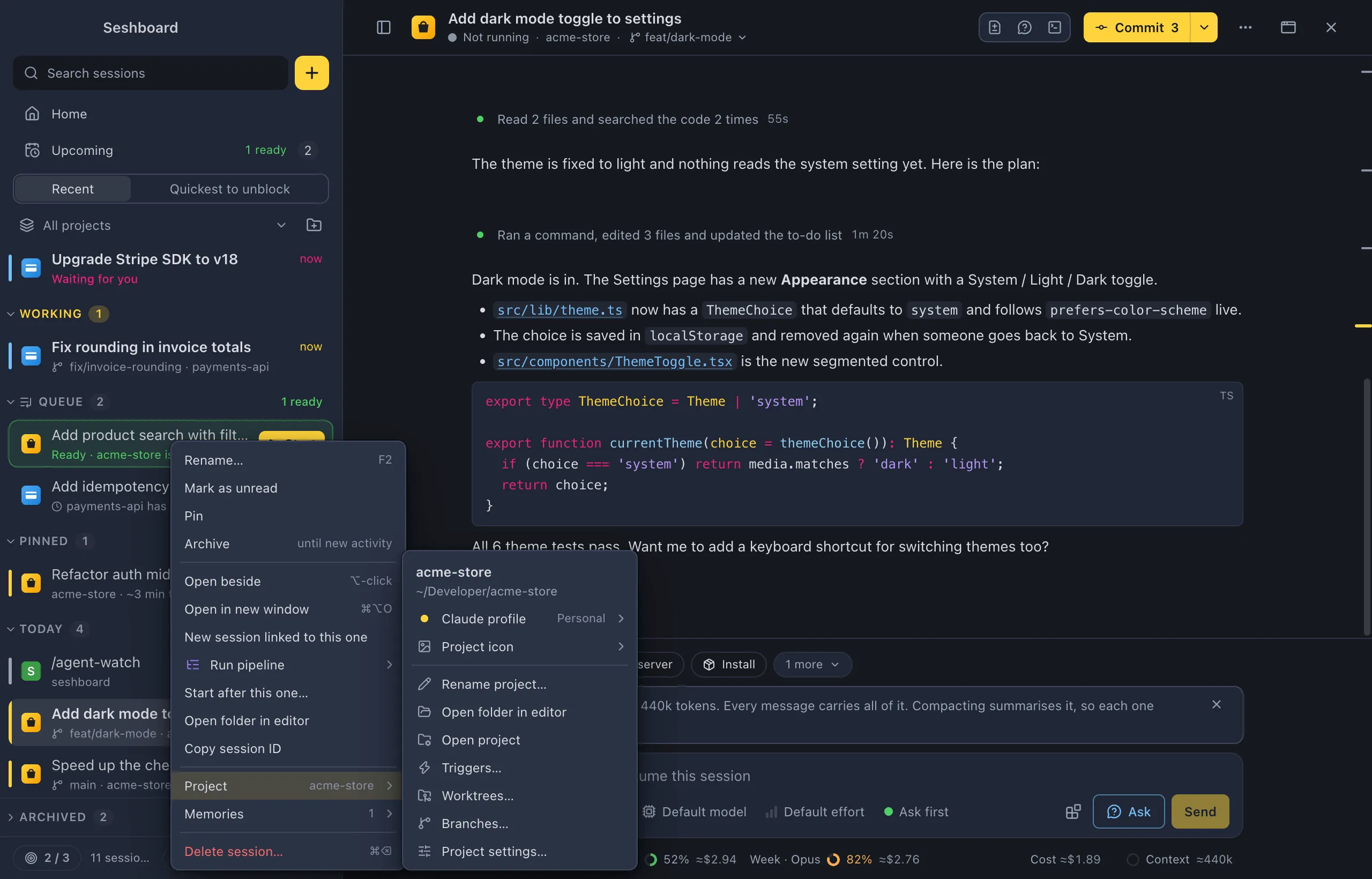Click the 2 / 3 target status indicator

point(47,858)
